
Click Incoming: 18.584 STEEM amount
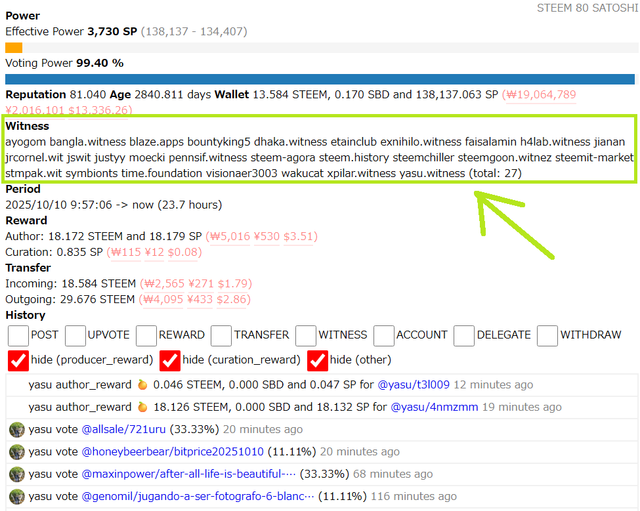pyautogui.click(x=99, y=284)
